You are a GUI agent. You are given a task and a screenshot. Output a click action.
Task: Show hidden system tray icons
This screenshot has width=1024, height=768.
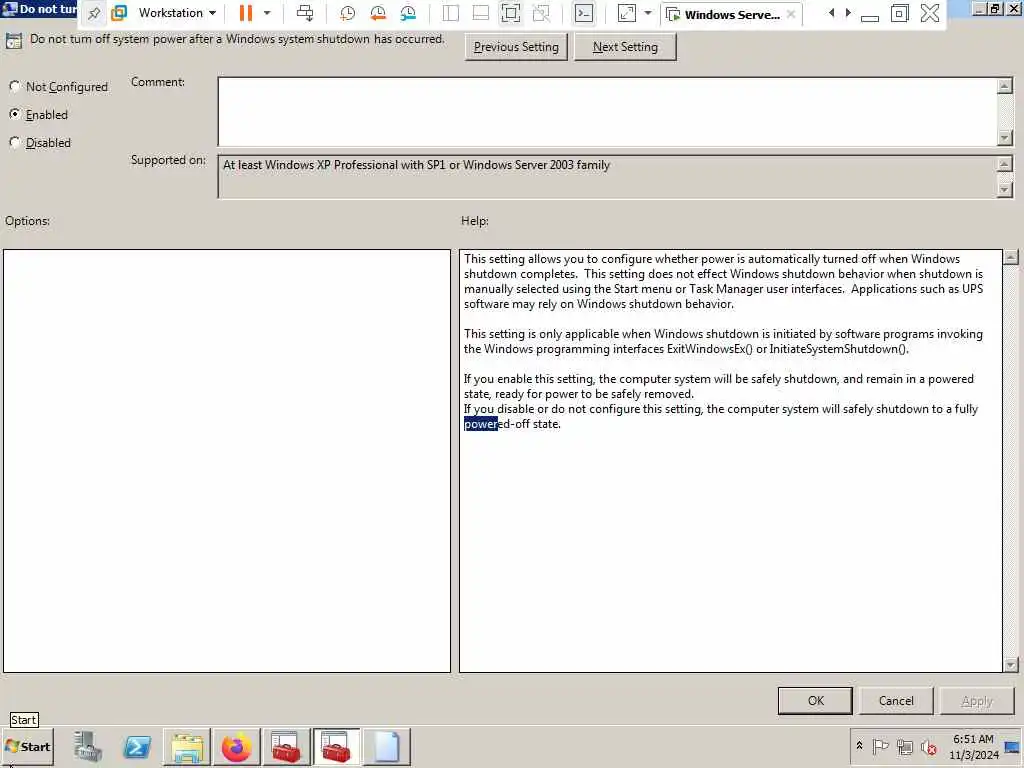pos(859,746)
